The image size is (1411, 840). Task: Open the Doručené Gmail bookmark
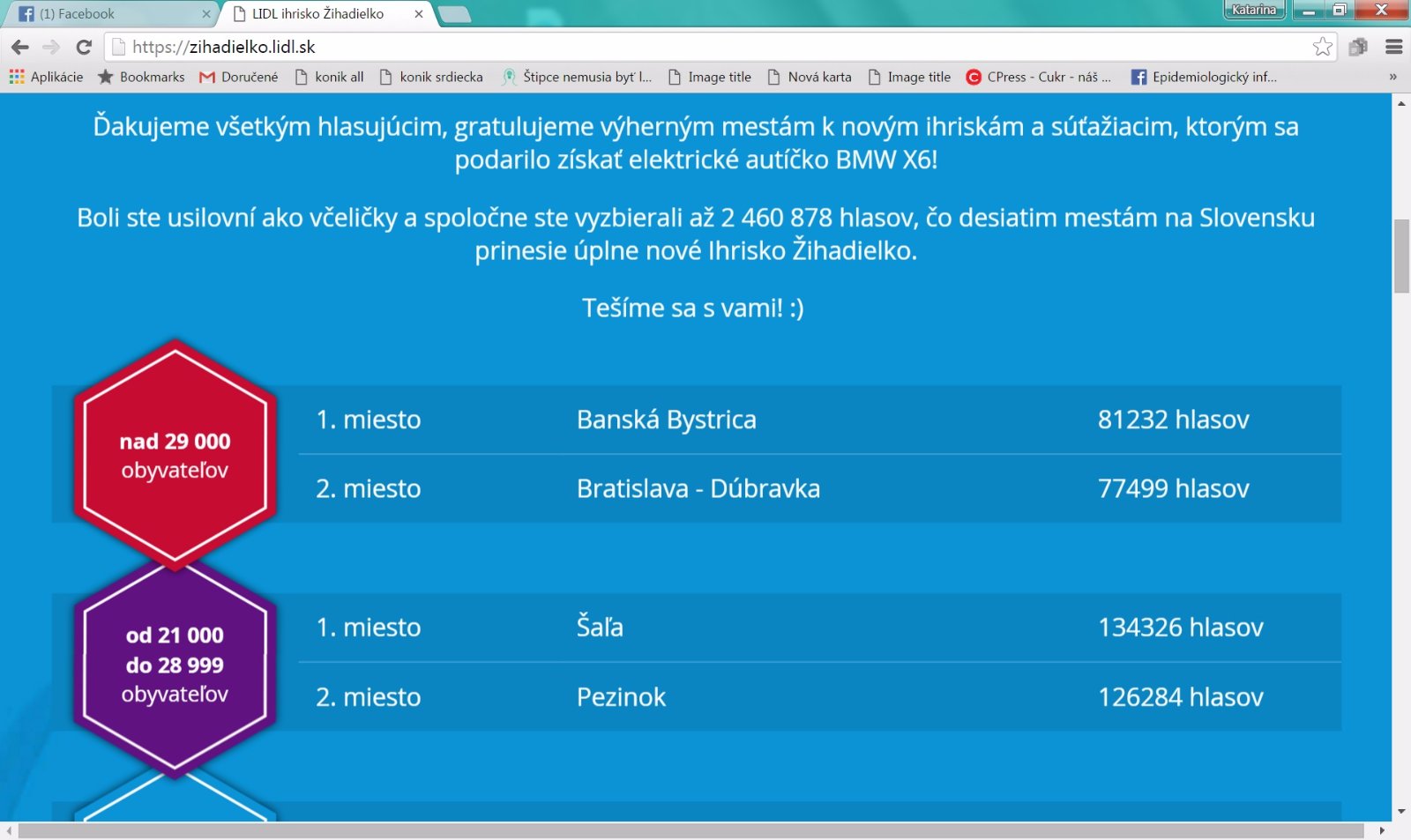[239, 77]
